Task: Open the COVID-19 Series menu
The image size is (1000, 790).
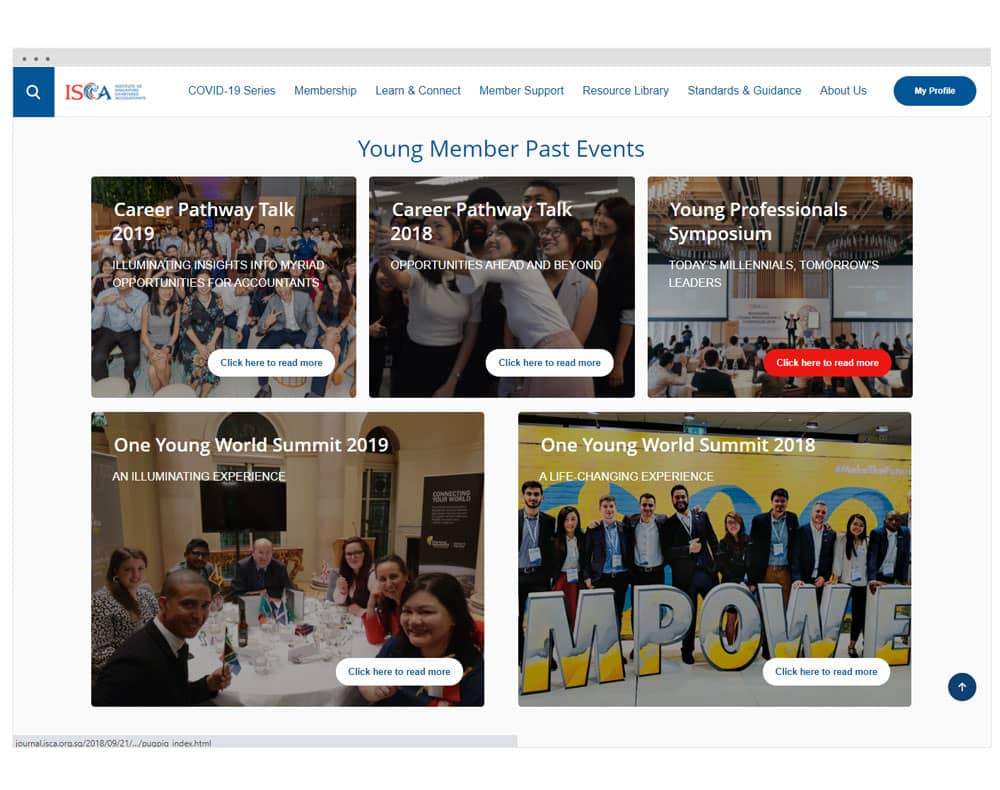Action: click(232, 91)
